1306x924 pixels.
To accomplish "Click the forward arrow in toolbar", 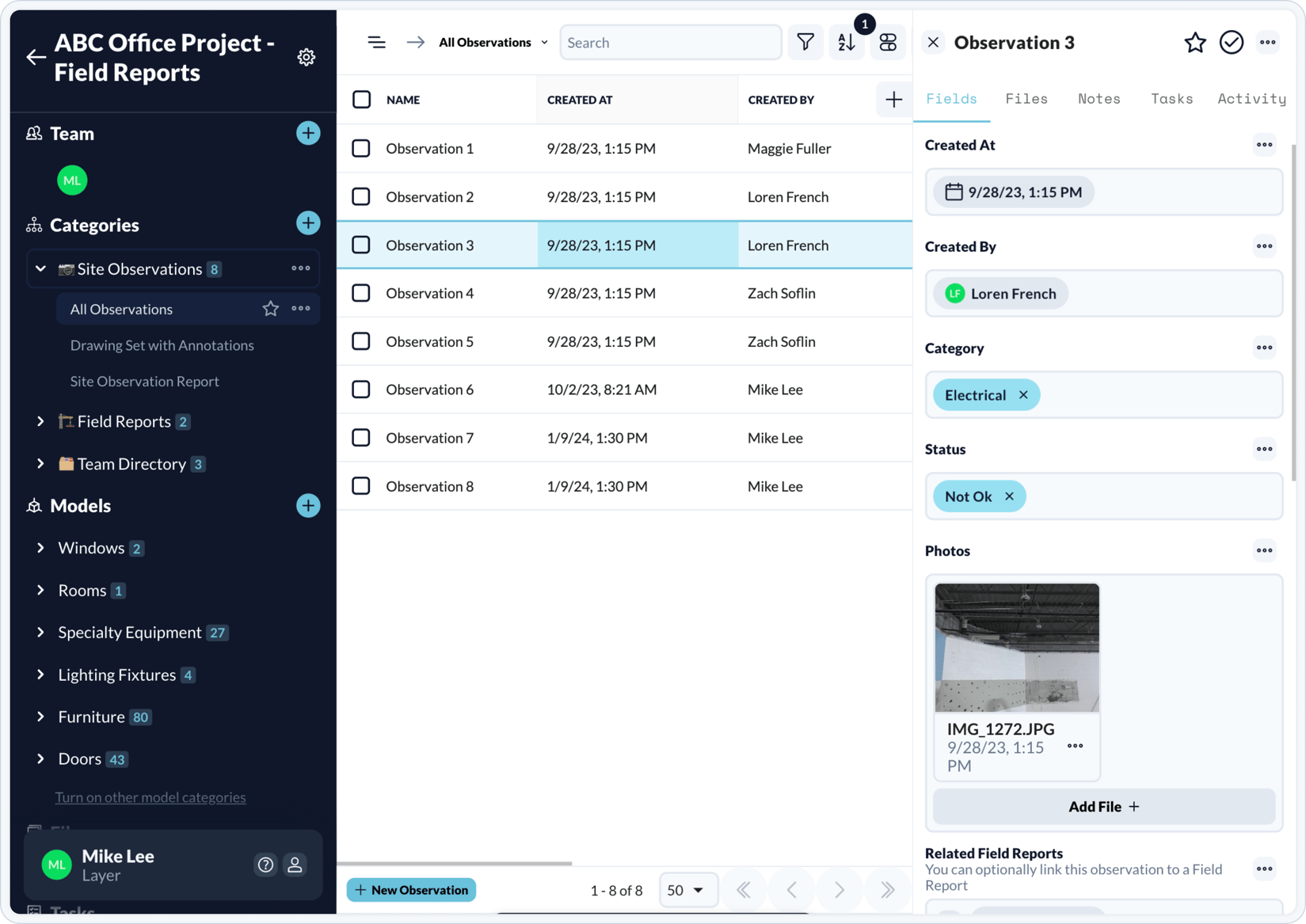I will tap(416, 43).
